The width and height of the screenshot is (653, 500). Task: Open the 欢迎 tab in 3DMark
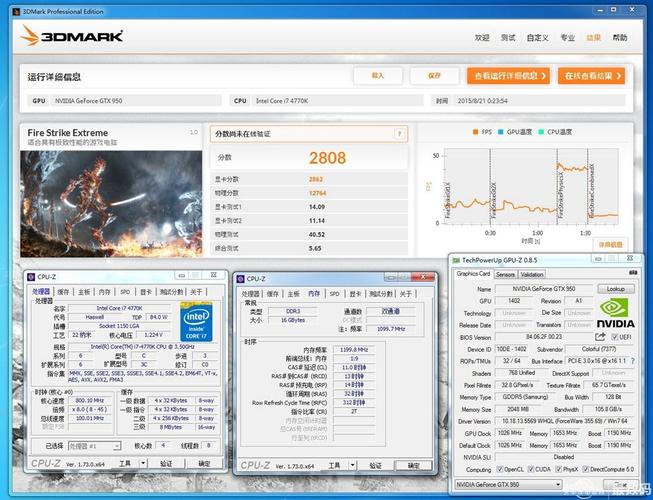point(482,37)
